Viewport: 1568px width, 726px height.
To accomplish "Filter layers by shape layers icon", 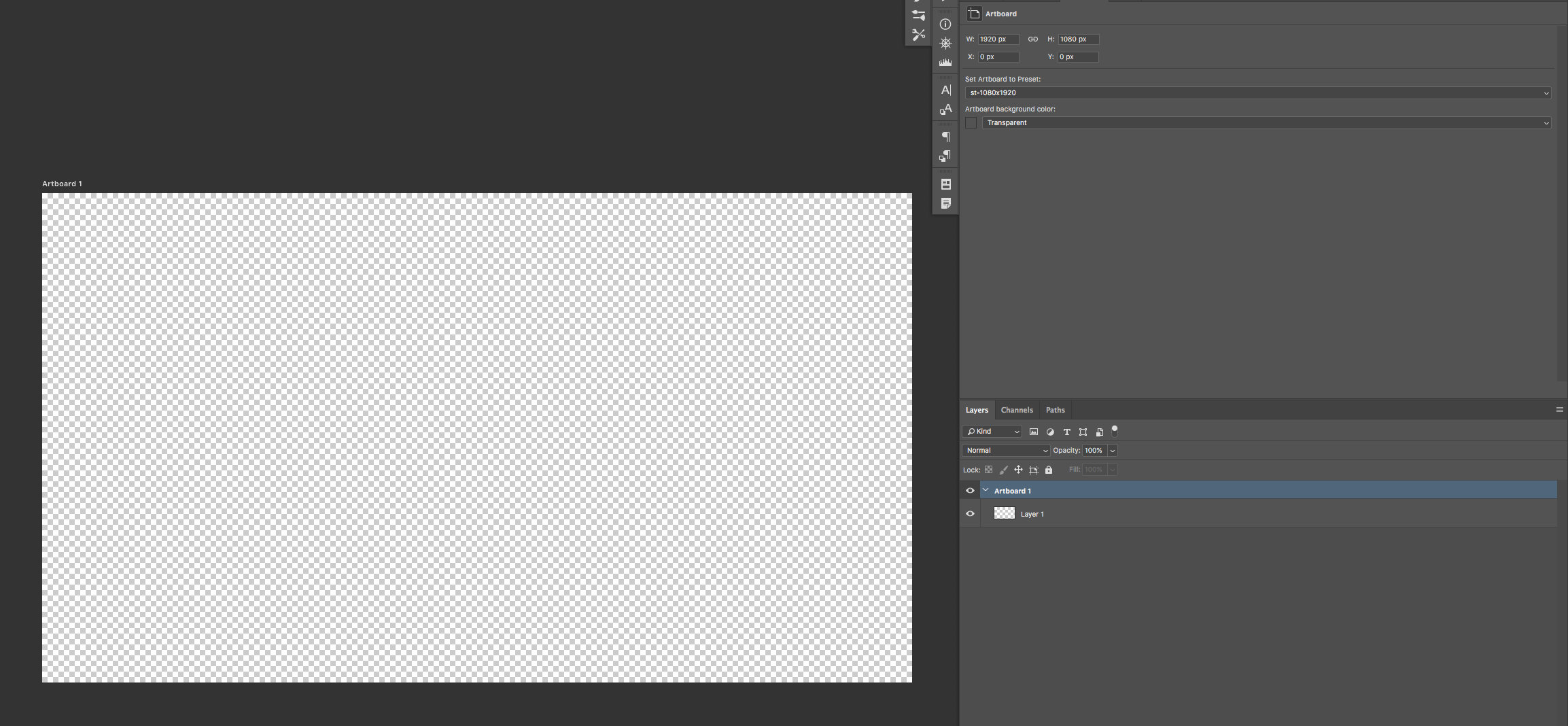I will [1083, 432].
